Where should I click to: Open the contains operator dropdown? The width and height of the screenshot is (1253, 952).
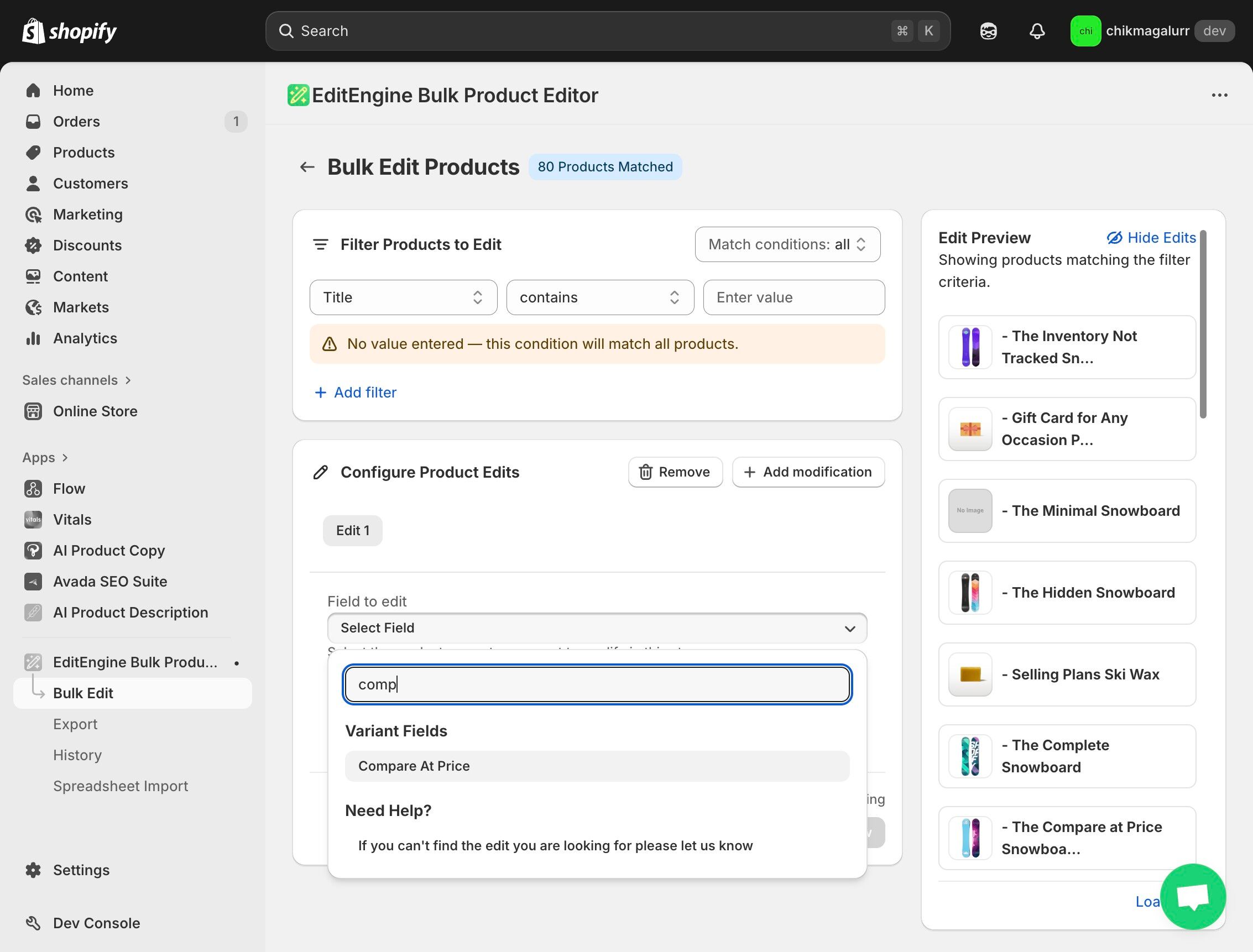599,297
